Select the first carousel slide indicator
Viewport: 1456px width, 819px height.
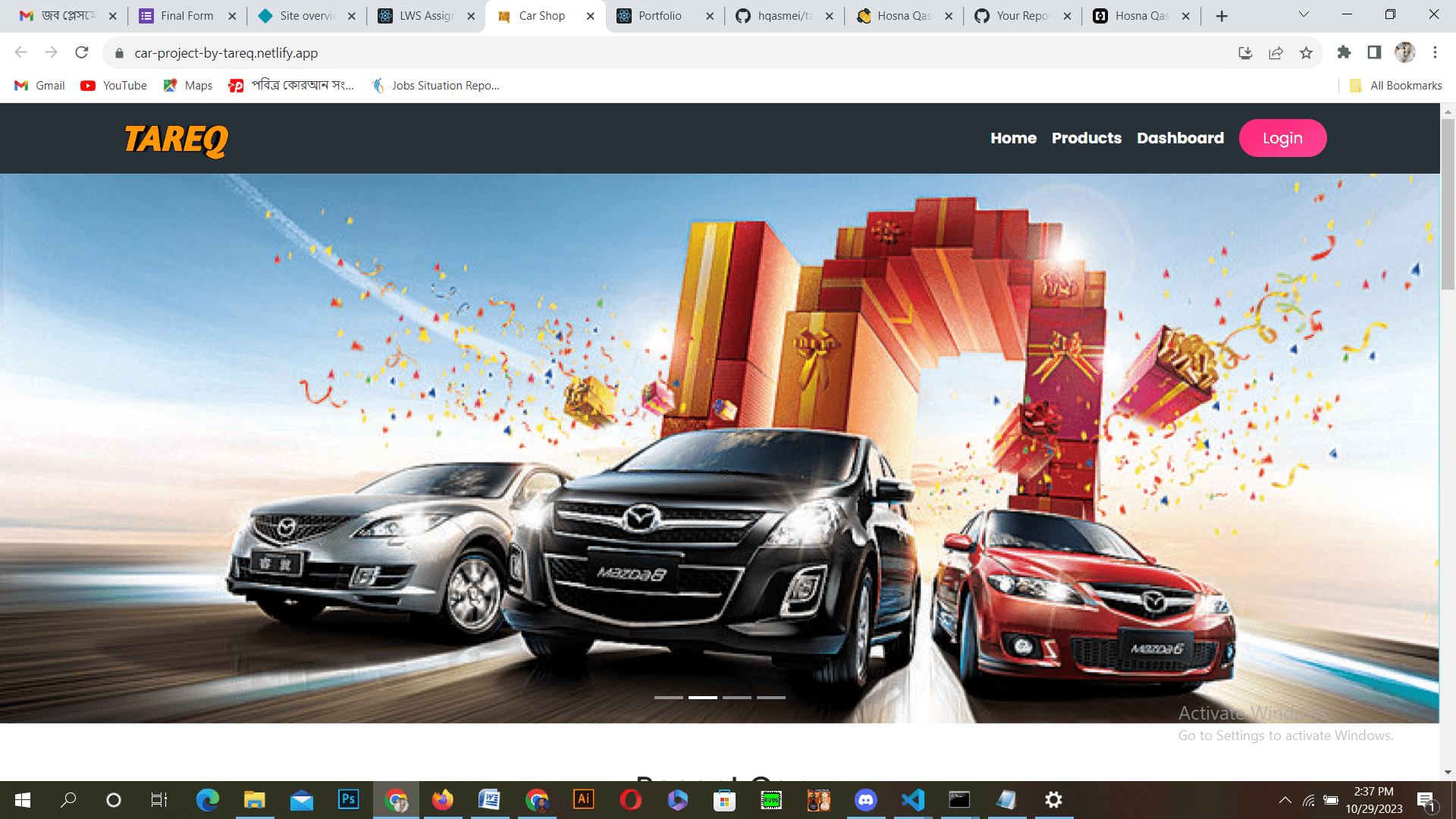[x=668, y=697]
